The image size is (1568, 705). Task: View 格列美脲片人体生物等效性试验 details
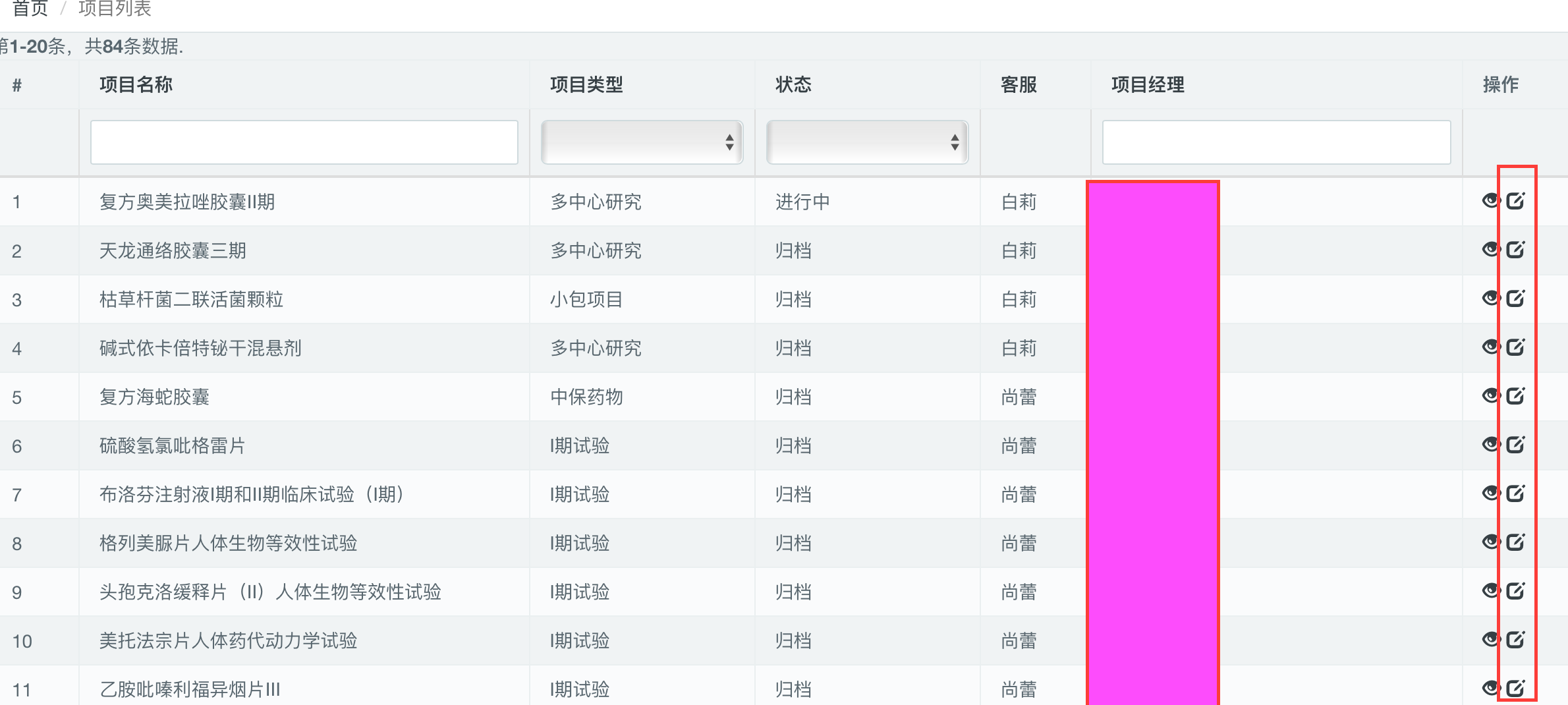point(1491,542)
